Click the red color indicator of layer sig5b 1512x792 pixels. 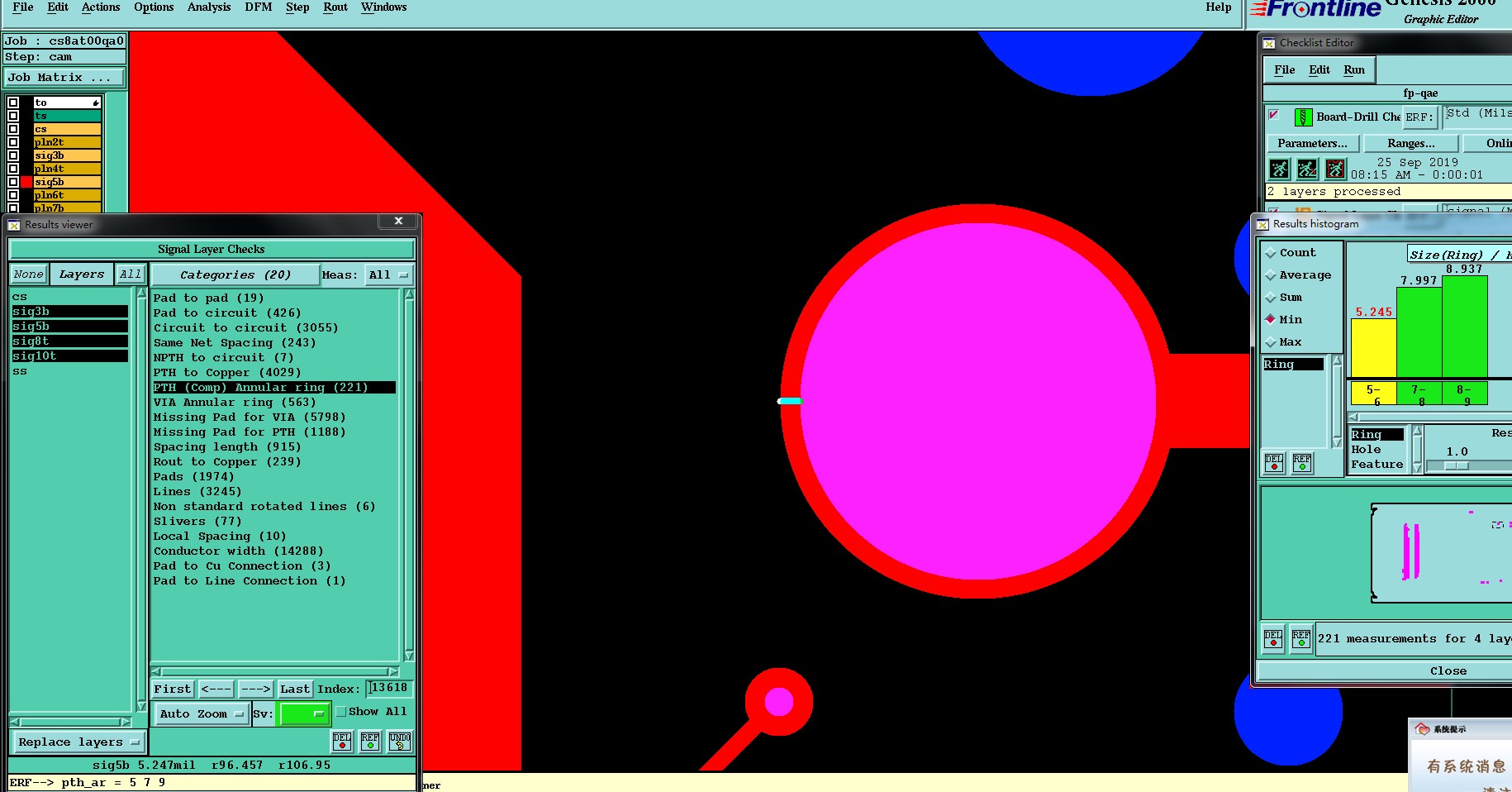point(27,182)
